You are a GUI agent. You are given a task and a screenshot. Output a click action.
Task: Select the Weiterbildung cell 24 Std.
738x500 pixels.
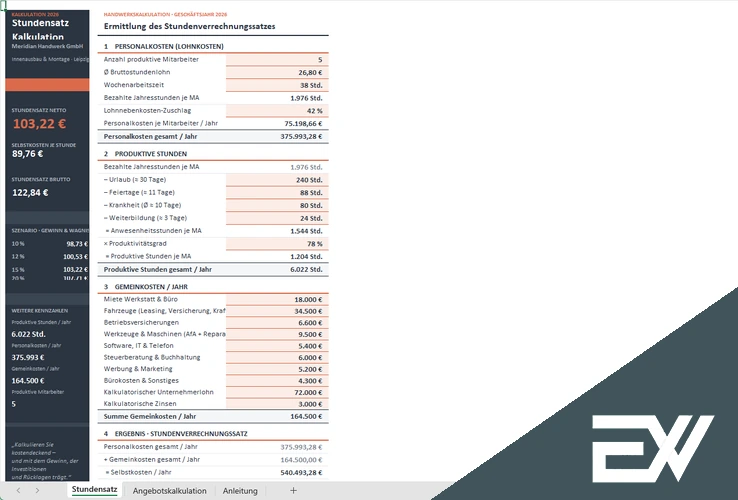pyautogui.click(x=277, y=218)
